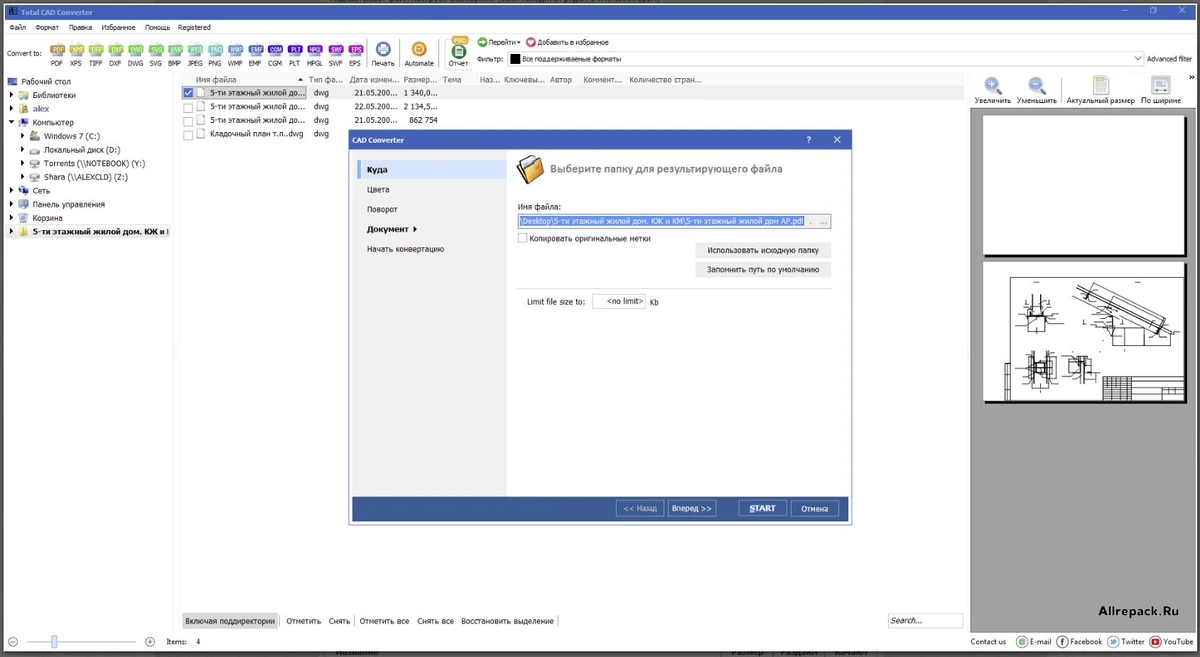The width and height of the screenshot is (1200, 657).
Task: Click Запомнить путь по умолчанию
Action: (763, 269)
